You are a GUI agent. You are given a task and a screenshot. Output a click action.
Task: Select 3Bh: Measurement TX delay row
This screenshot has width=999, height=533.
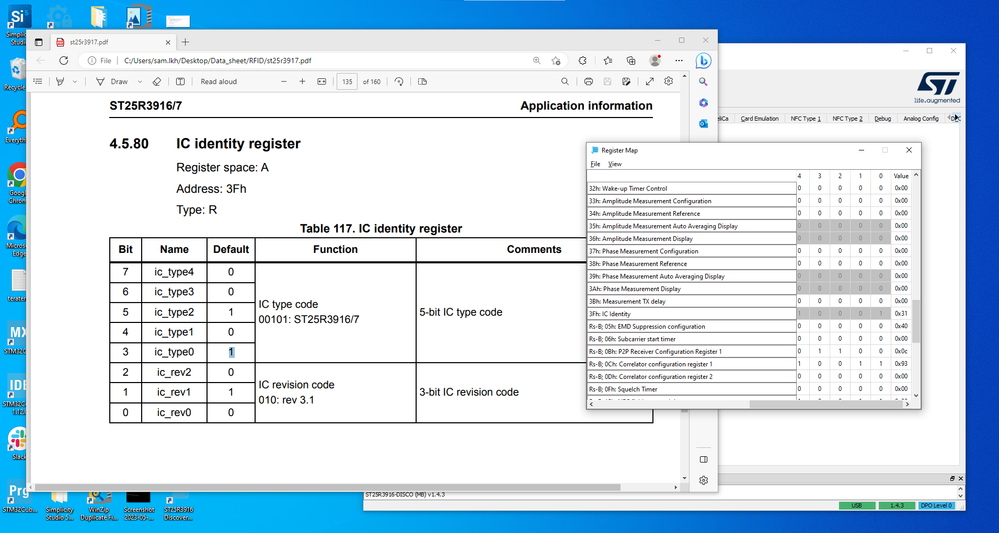[691, 301]
